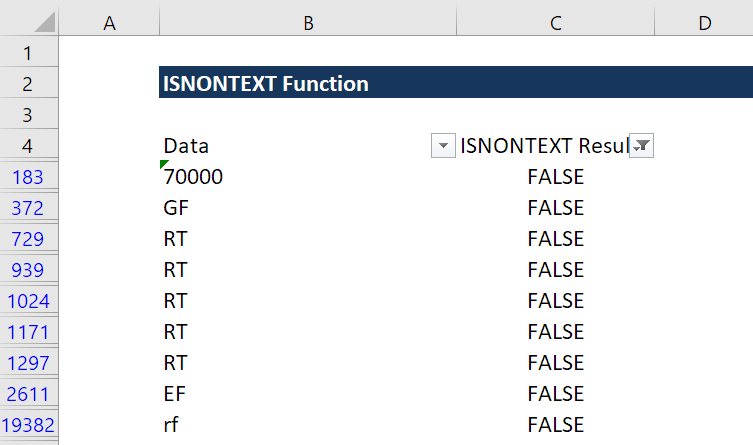Image resolution: width=753 pixels, height=445 pixels.
Task: Select row 2 header
Action: pyautogui.click(x=29, y=84)
